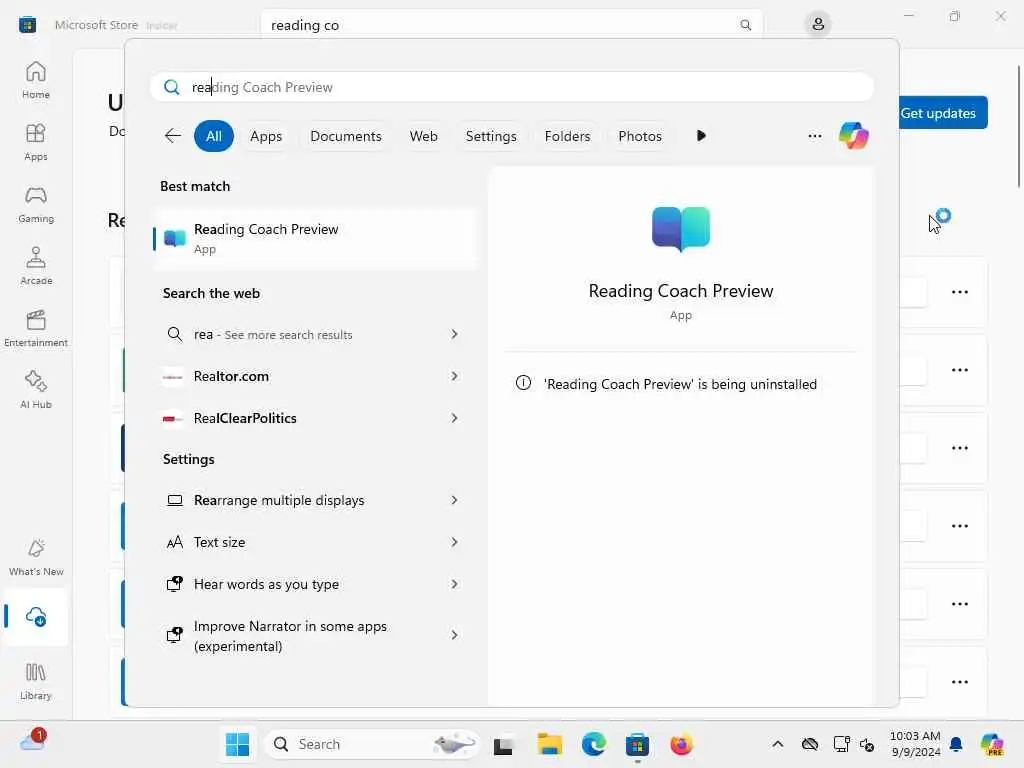Viewport: 1024px width, 768px height.
Task: Launch Microsoft Edge from the taskbar
Action: pyautogui.click(x=594, y=744)
